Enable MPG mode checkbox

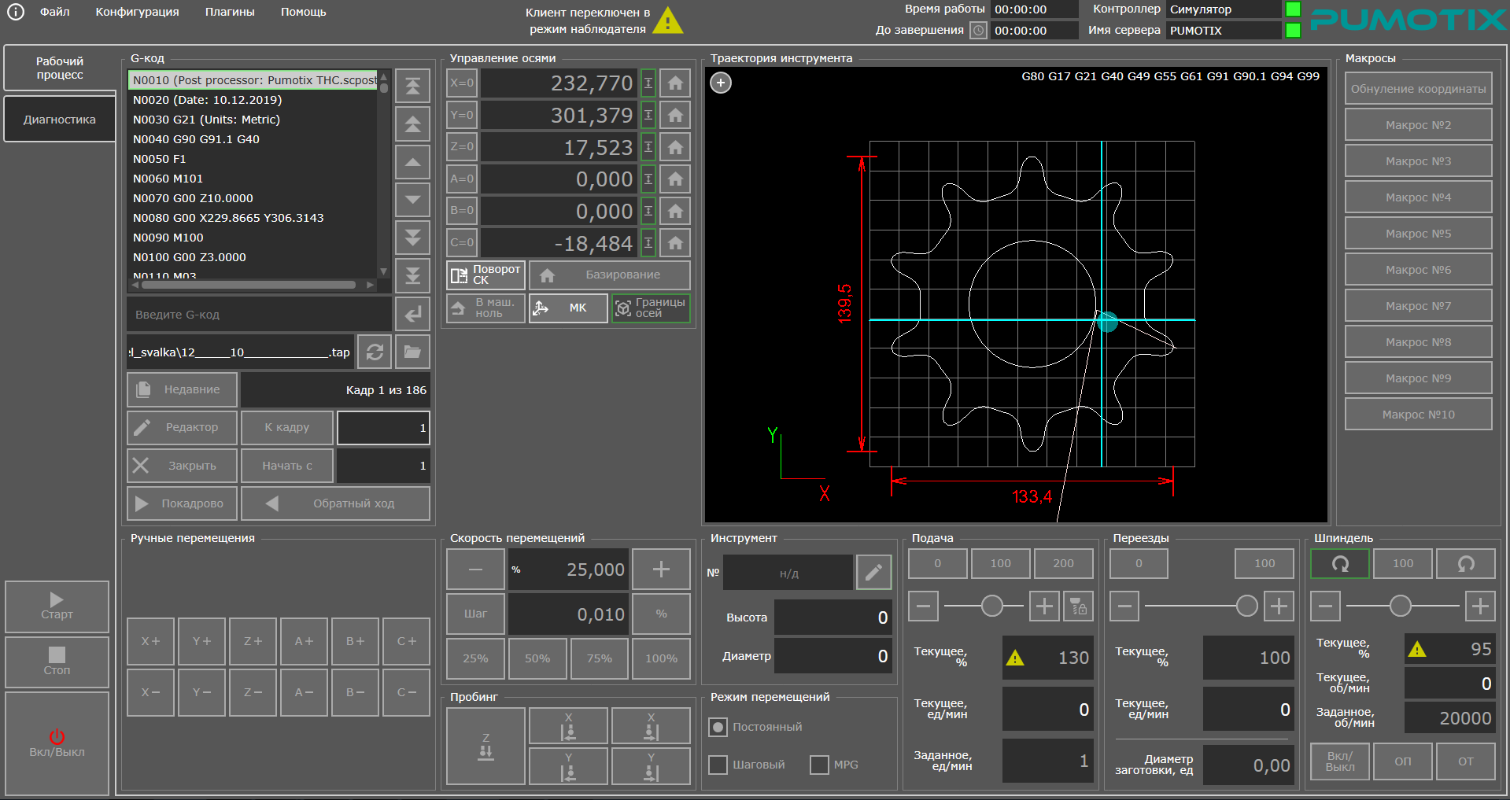pyautogui.click(x=819, y=765)
